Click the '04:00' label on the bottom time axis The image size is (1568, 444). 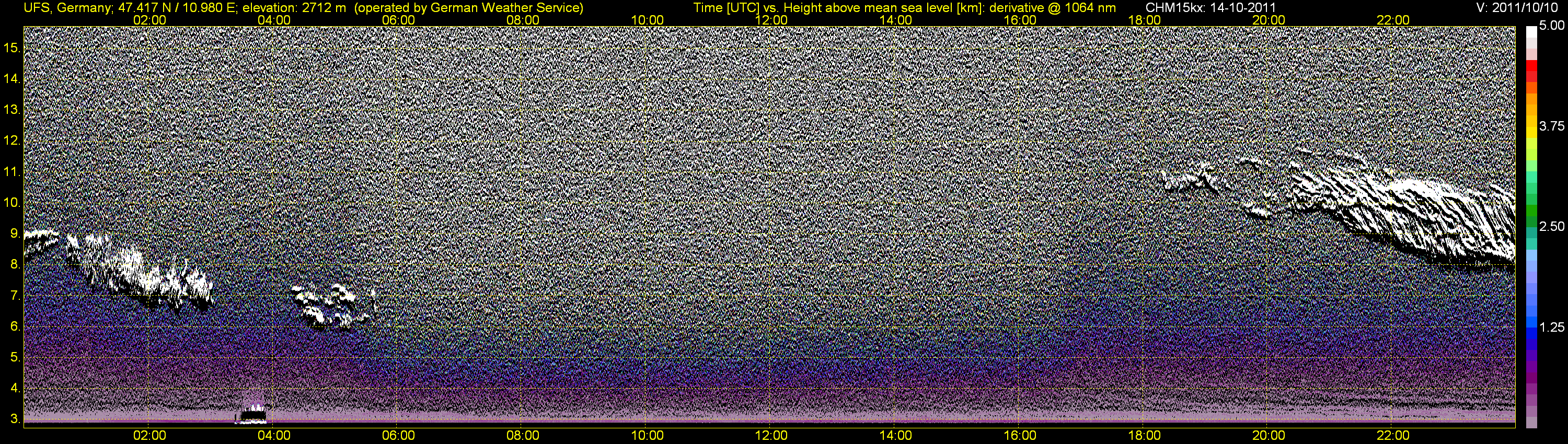point(274,436)
